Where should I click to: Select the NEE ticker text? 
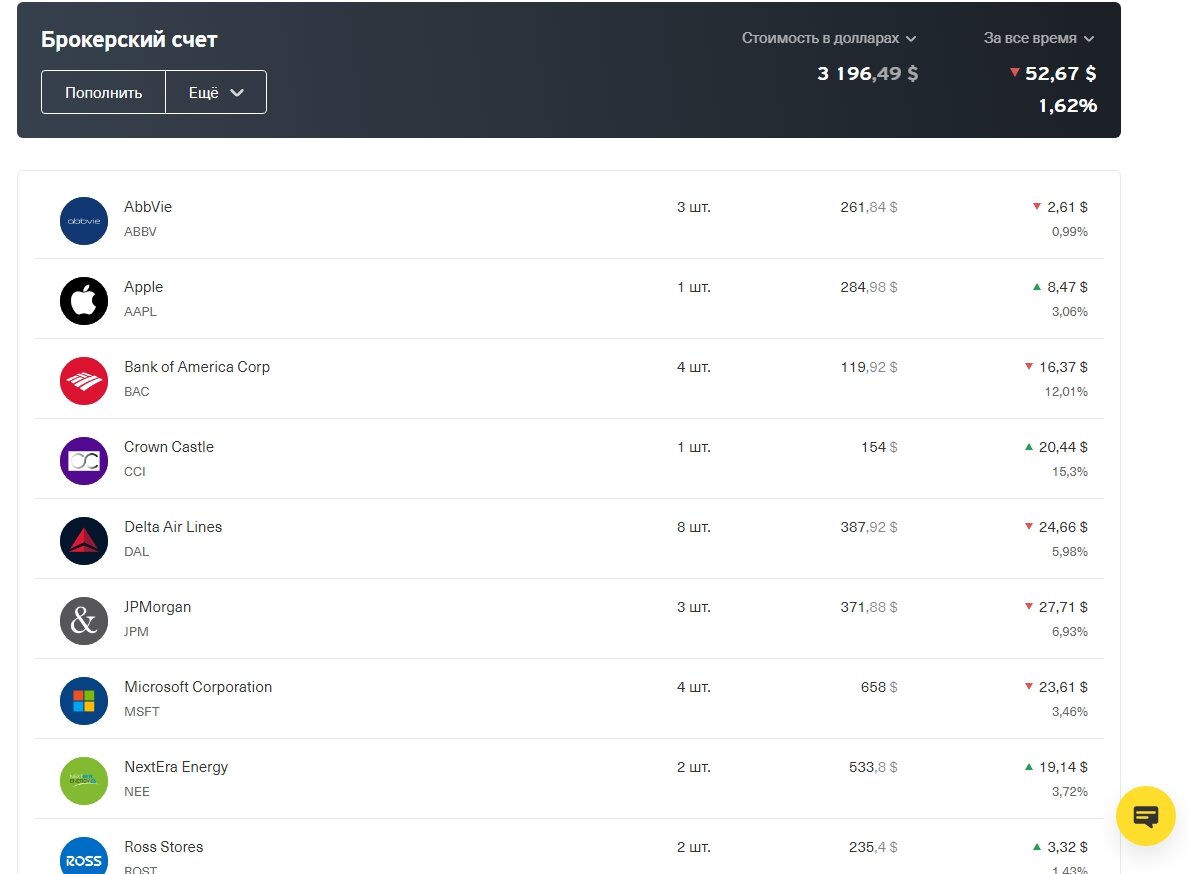137,792
